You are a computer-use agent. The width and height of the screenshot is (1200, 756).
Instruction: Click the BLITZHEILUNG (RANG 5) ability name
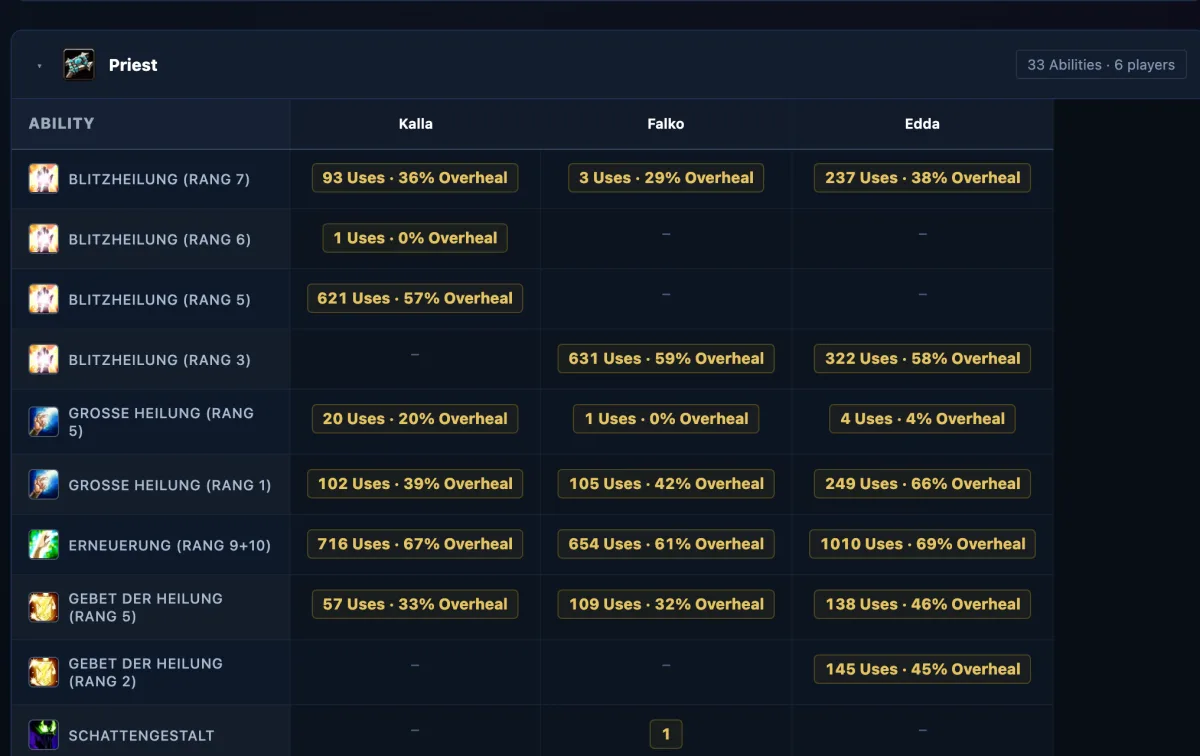[159, 300]
